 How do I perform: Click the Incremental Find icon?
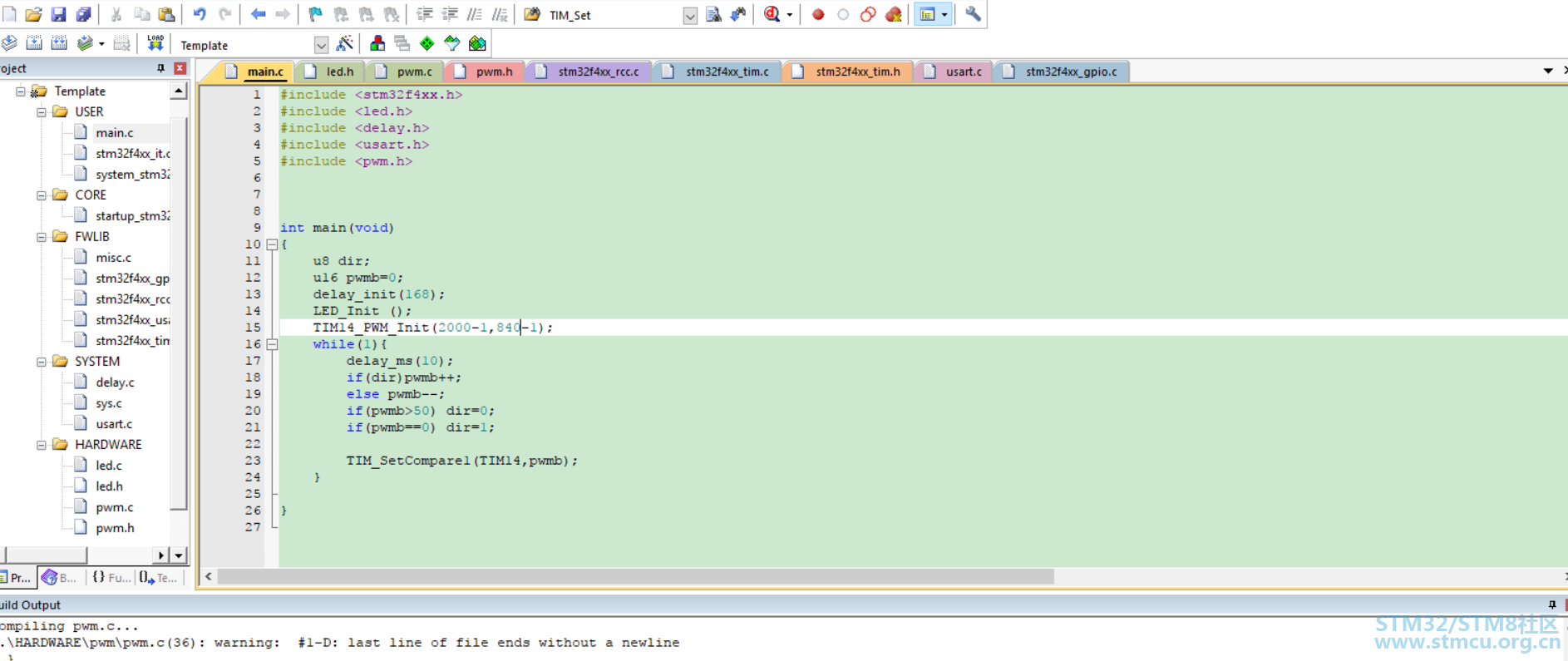738,14
